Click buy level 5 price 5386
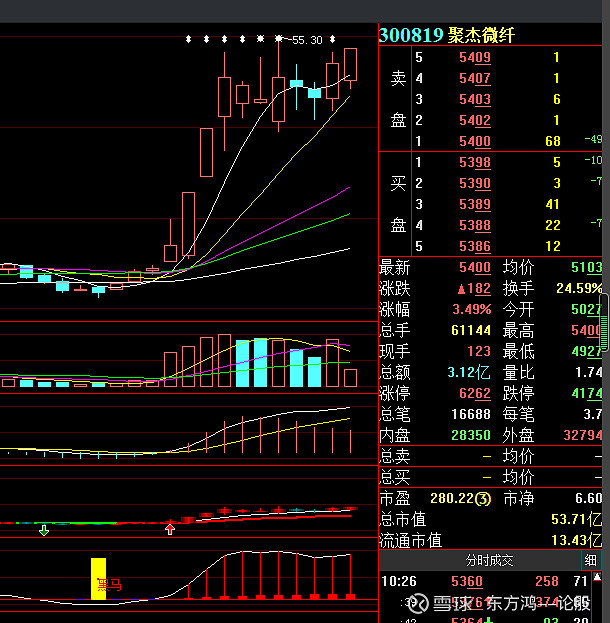This screenshot has width=610, height=623. click(475, 247)
